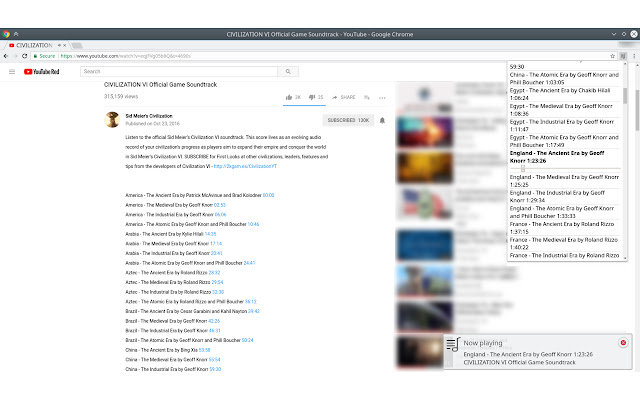The width and height of the screenshot is (640, 400).
Task: Select popup track Egypt Medieval Era 1:08:36
Action: pos(564,110)
